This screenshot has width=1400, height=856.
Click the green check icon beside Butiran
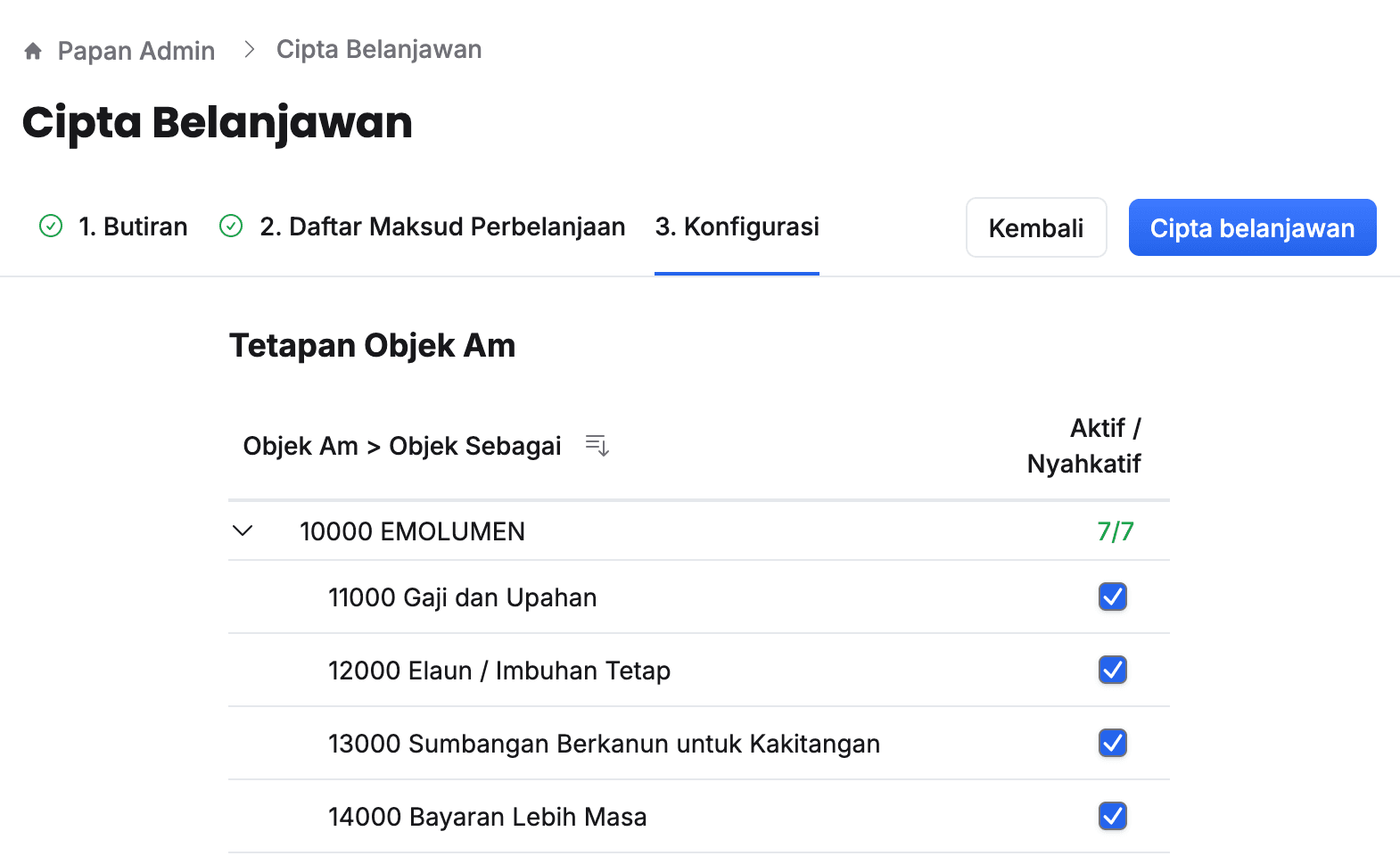[x=51, y=226]
